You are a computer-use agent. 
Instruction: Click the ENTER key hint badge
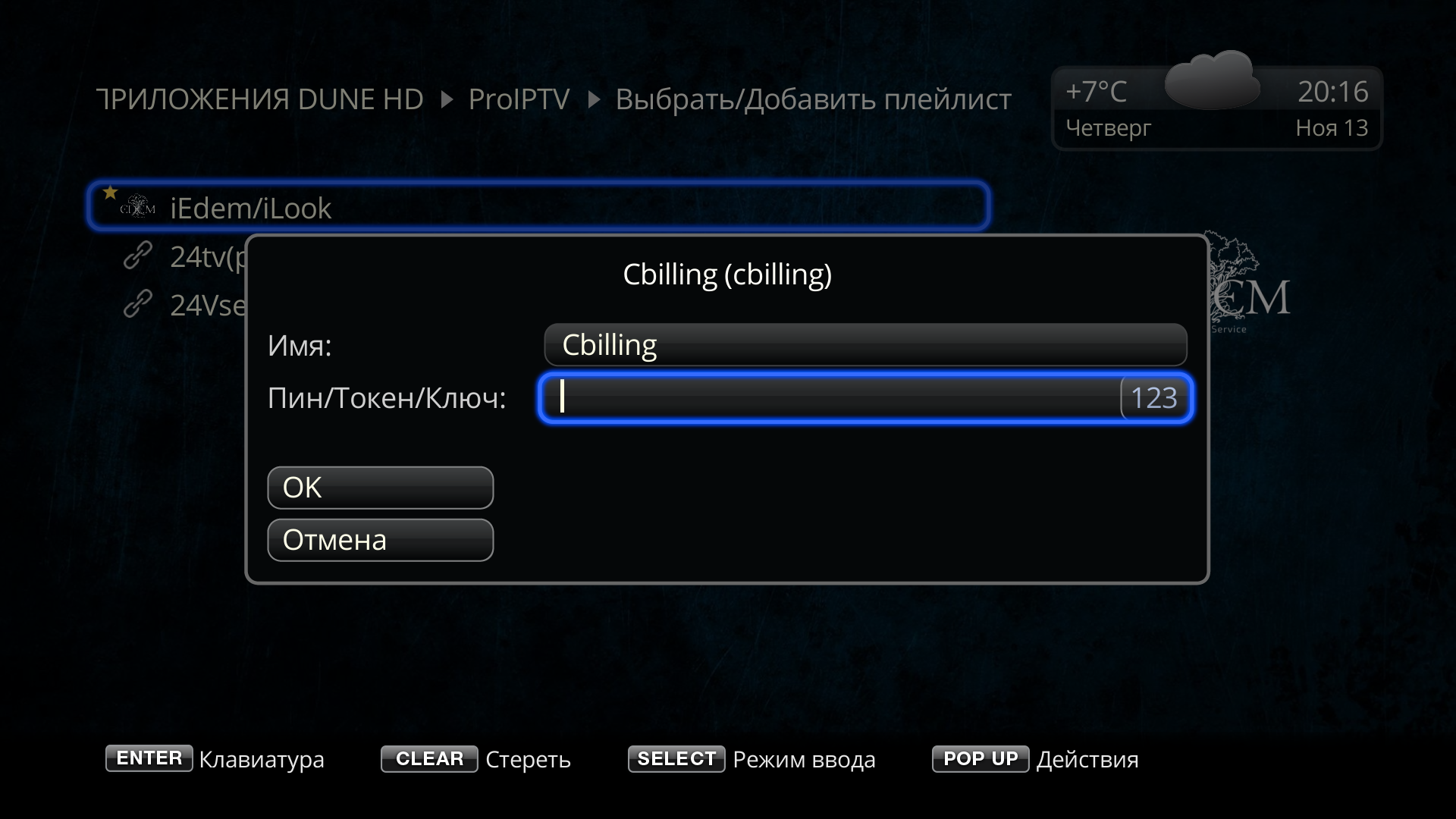[149, 758]
